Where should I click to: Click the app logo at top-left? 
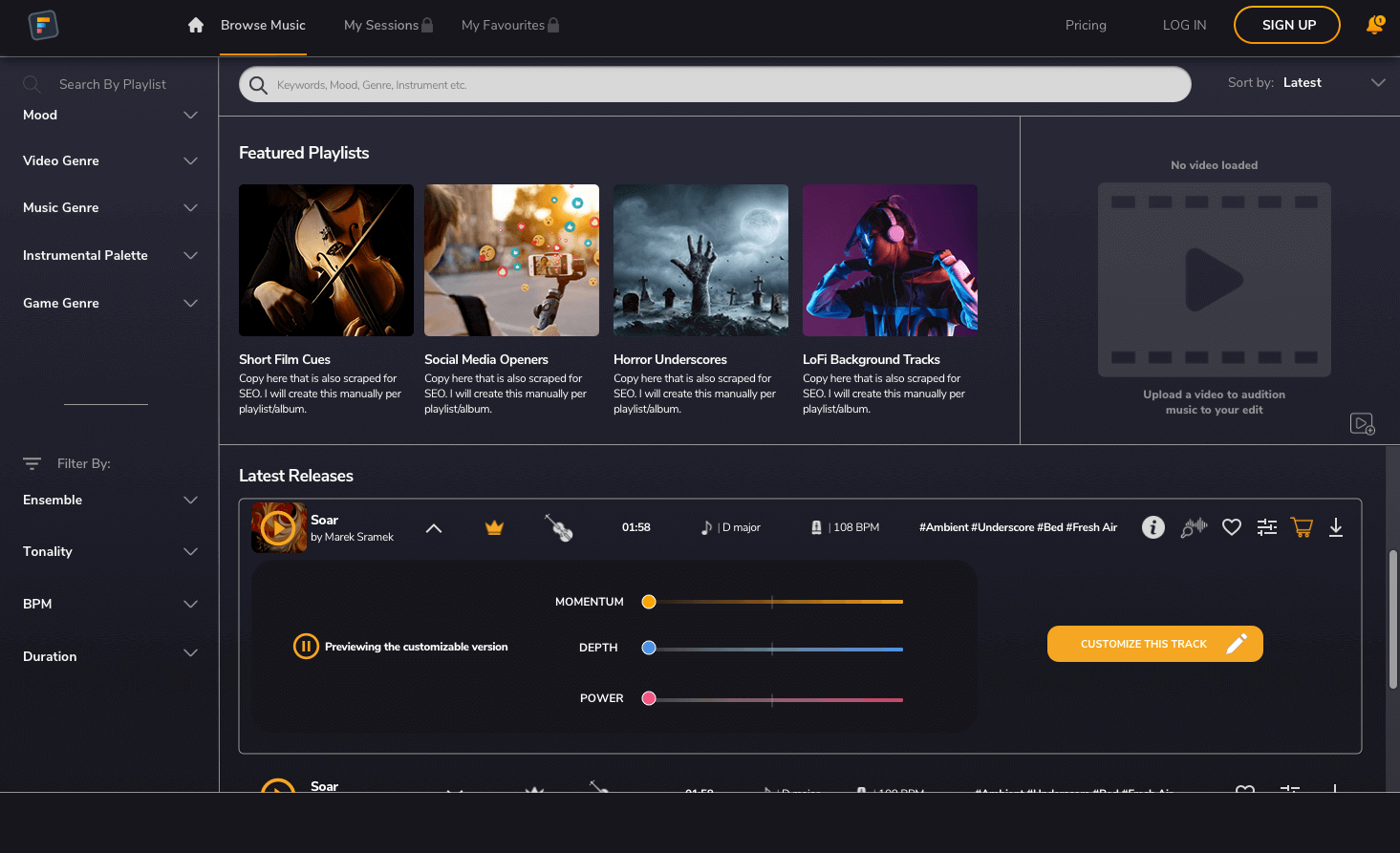[x=43, y=25]
